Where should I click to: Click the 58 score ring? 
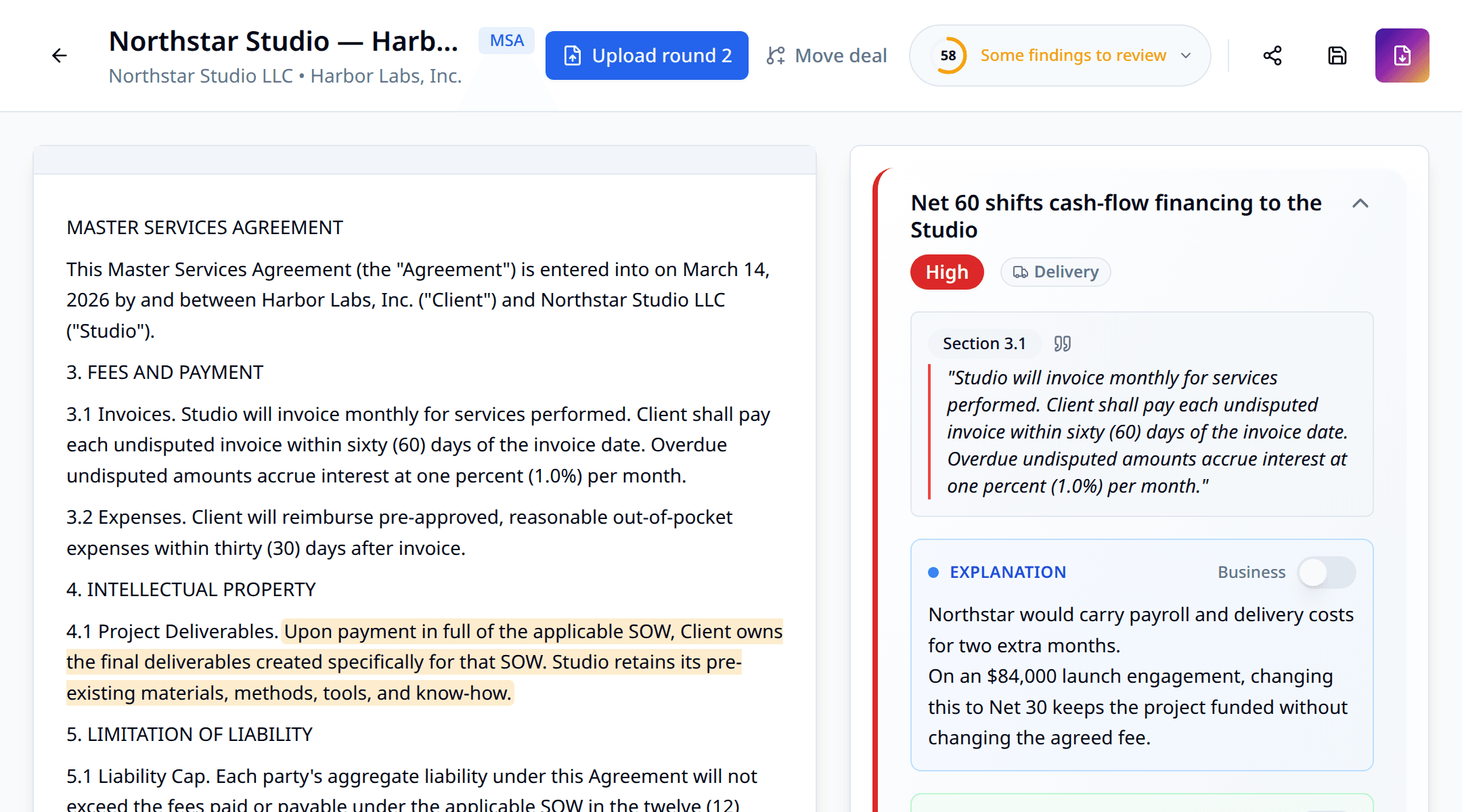pyautogui.click(x=948, y=55)
